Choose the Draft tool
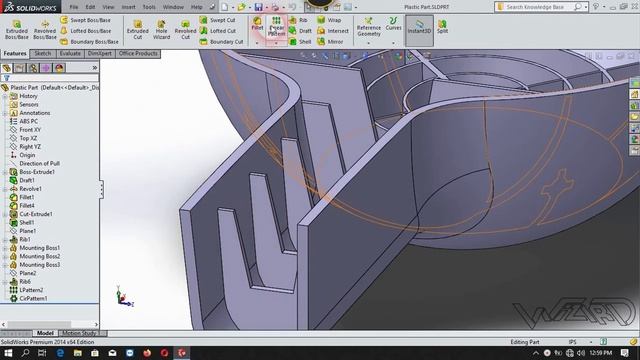This screenshot has height=360, width=640. coord(300,31)
